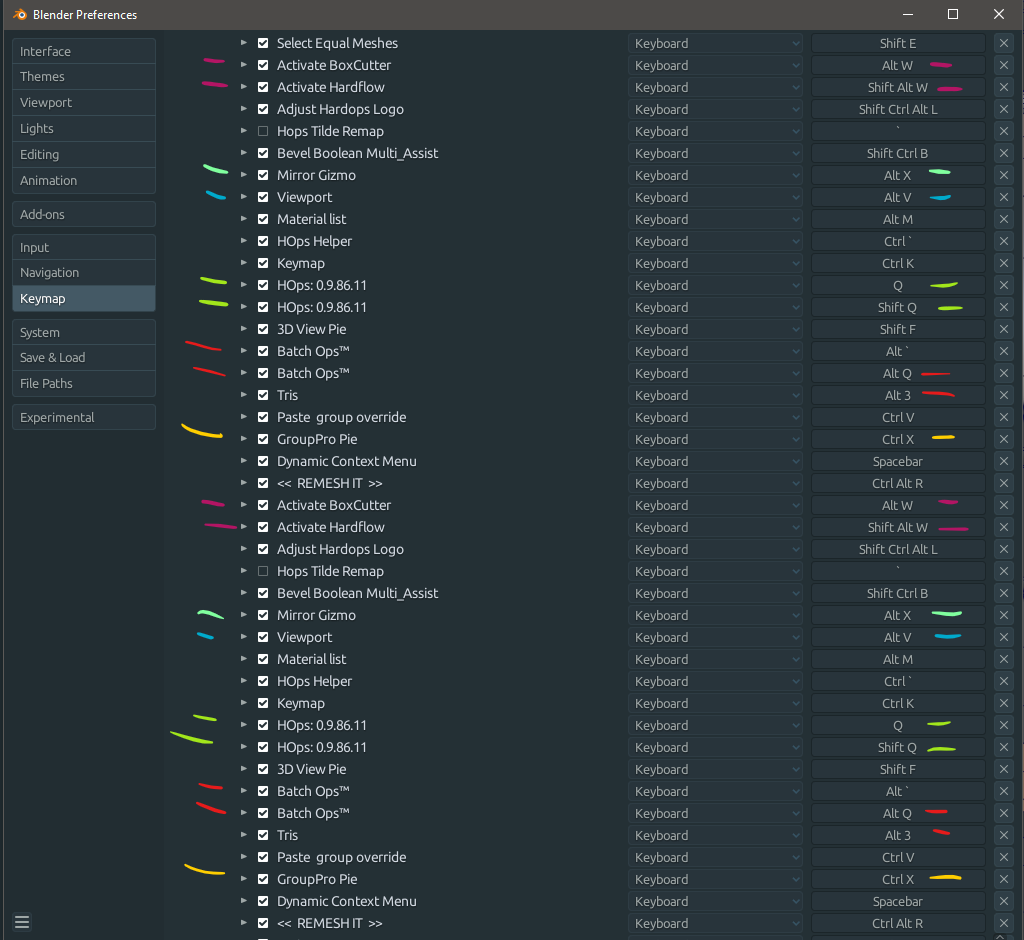1024x940 pixels.
Task: Go to the Input preferences
Action: [84, 248]
